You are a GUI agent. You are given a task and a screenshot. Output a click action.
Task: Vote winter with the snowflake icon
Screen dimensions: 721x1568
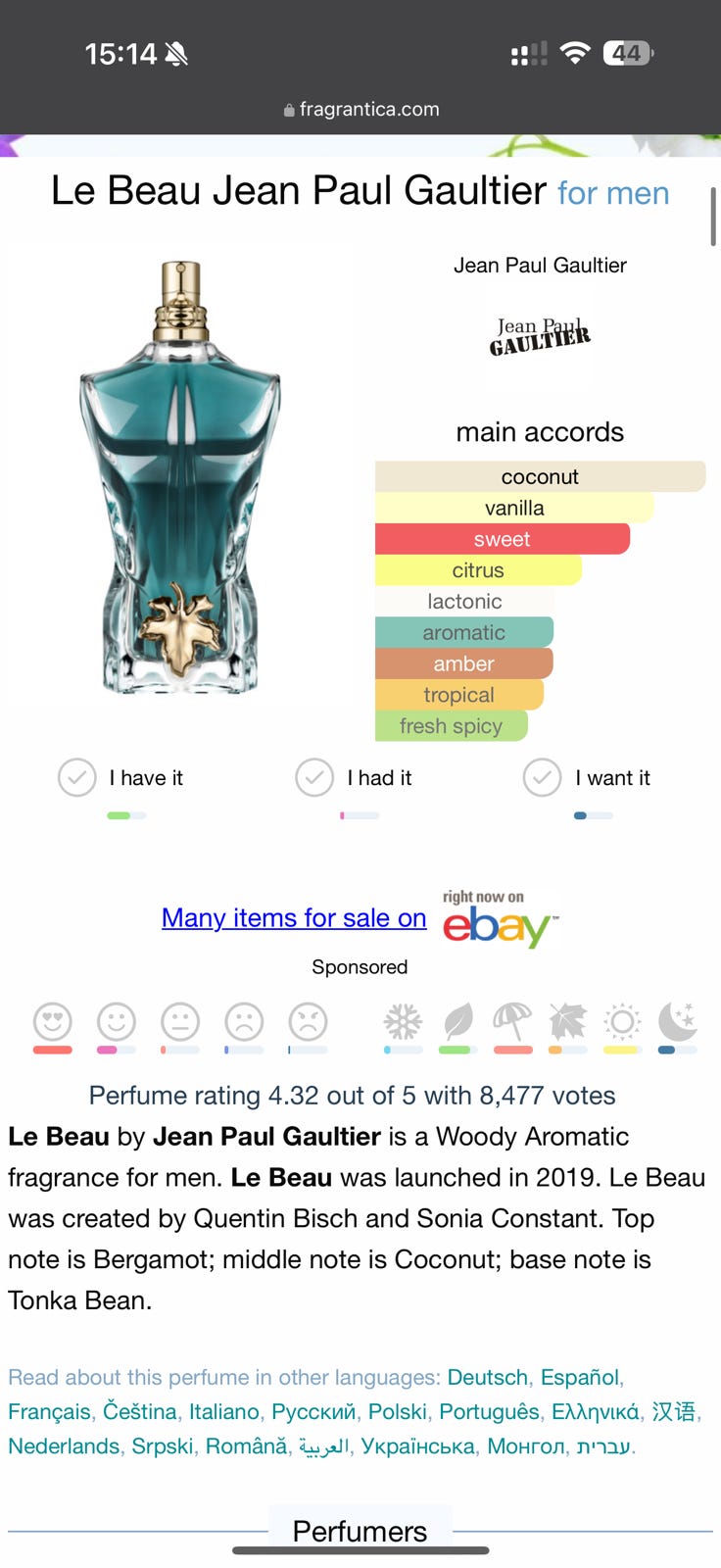[x=403, y=1022]
